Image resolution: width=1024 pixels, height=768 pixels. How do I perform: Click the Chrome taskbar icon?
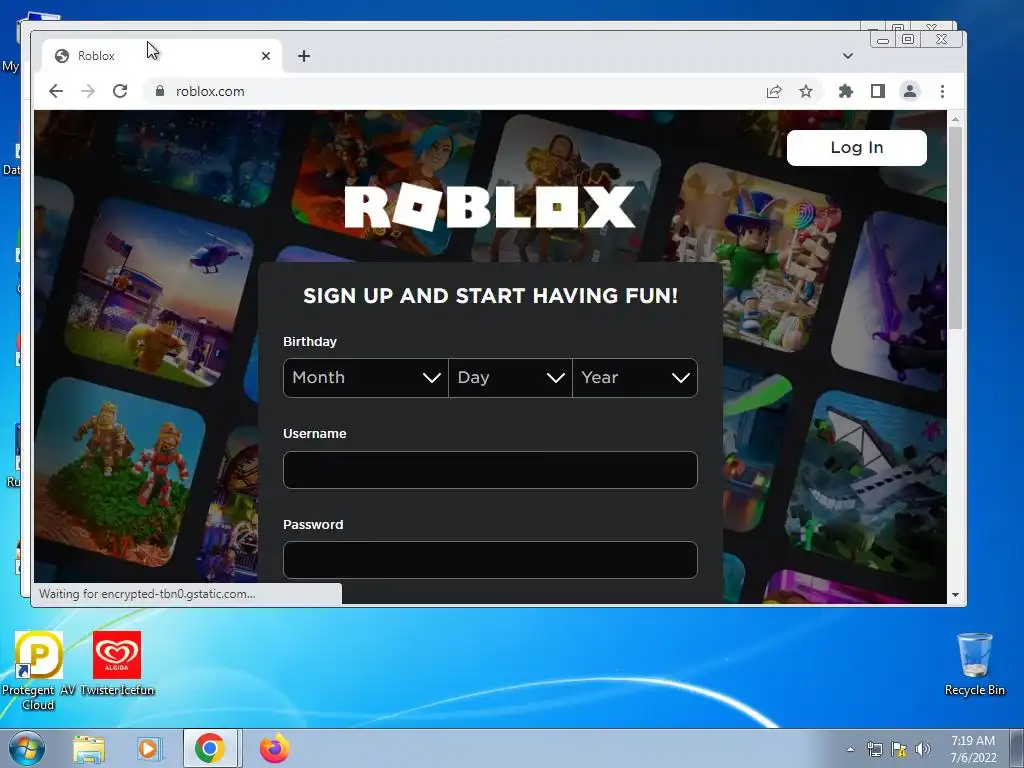[210, 748]
